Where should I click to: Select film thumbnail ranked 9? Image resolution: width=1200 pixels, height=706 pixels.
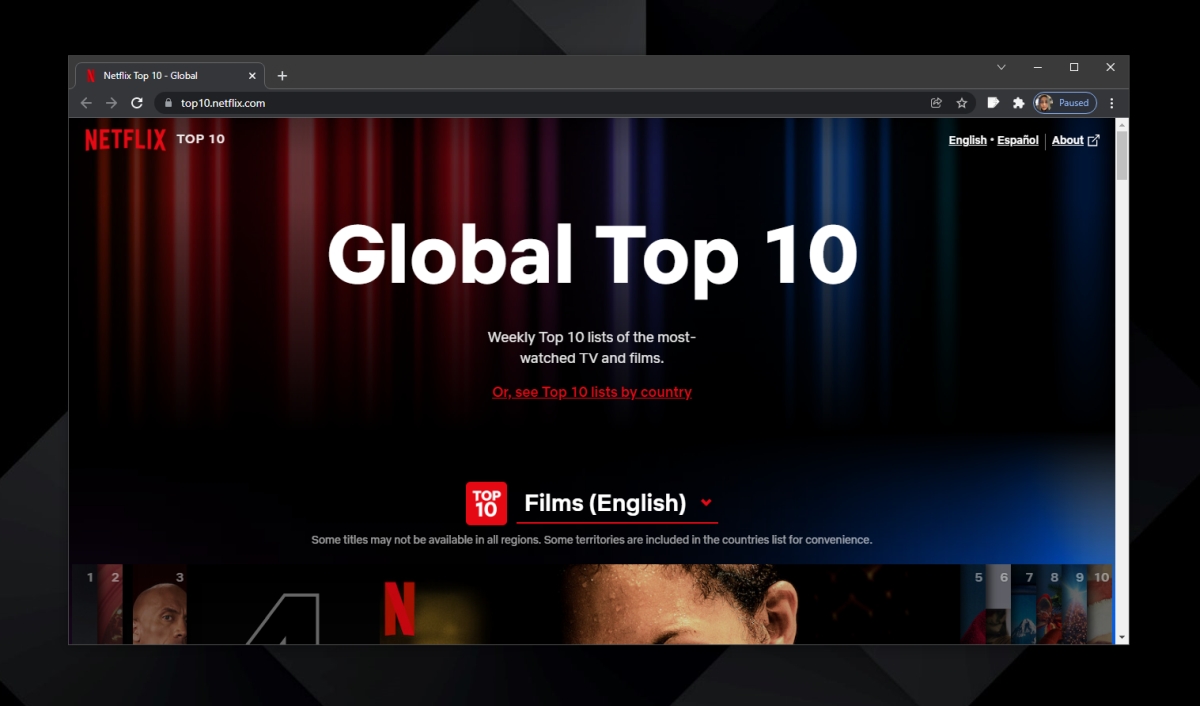pos(1074,604)
